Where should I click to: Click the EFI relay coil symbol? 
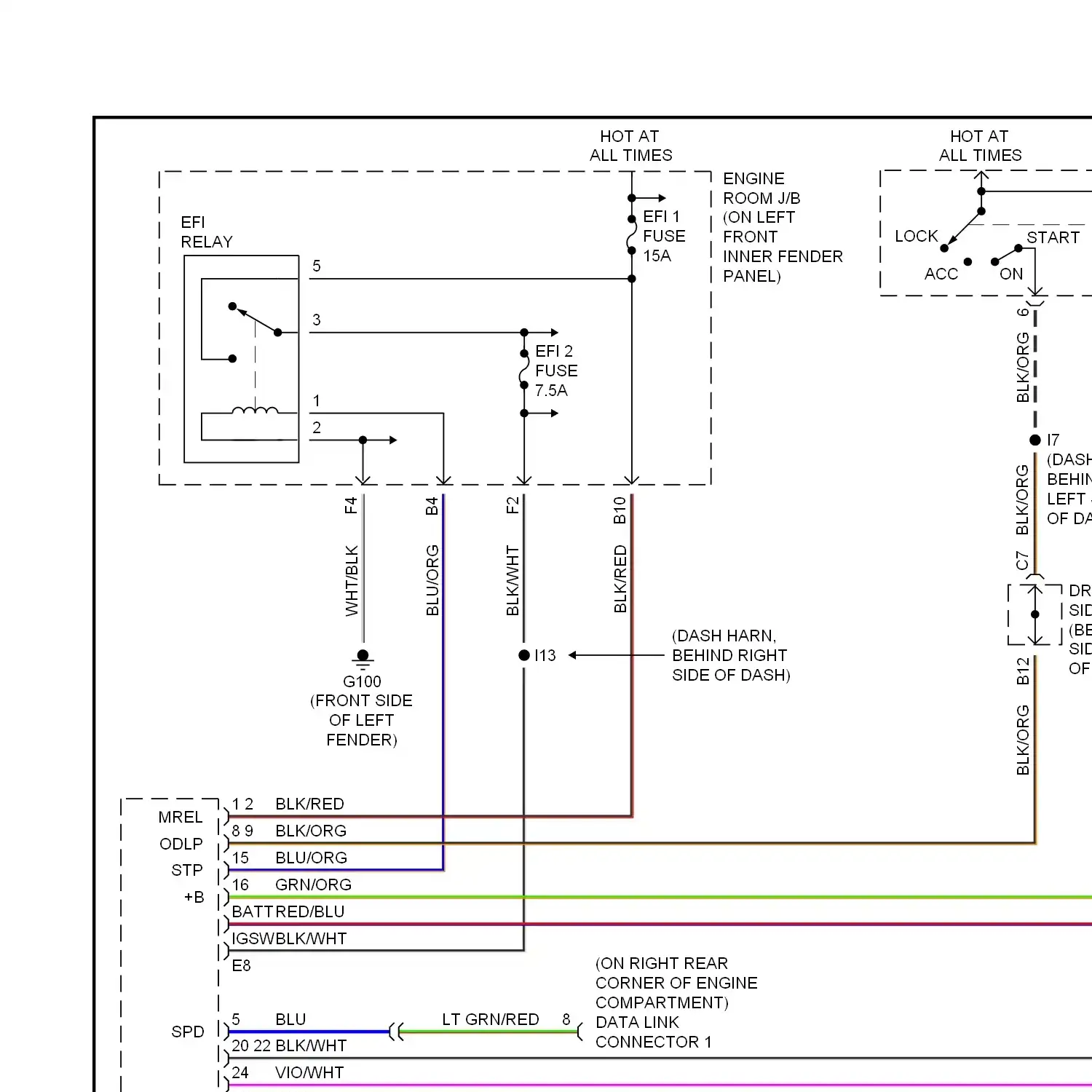(255, 411)
